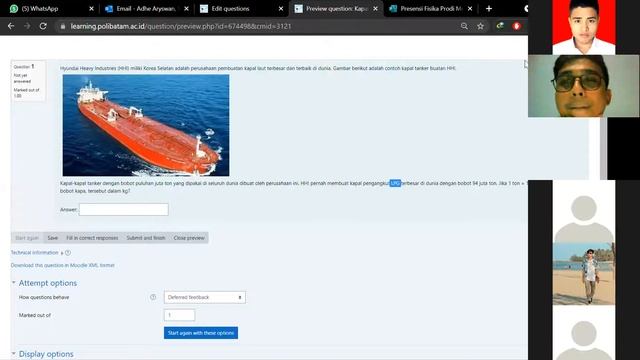Click Submit and finish
Screen dimensions: 640x360
point(146,238)
